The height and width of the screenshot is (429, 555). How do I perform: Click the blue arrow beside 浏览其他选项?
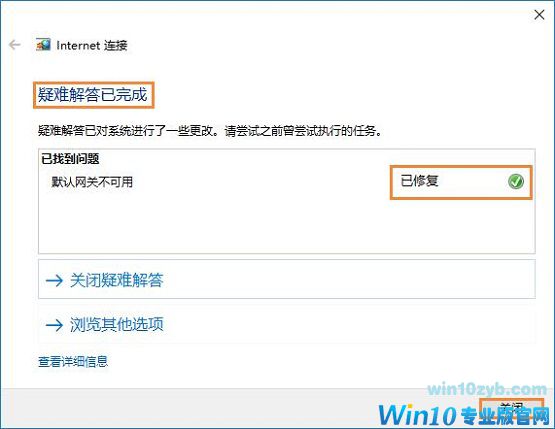click(54, 324)
